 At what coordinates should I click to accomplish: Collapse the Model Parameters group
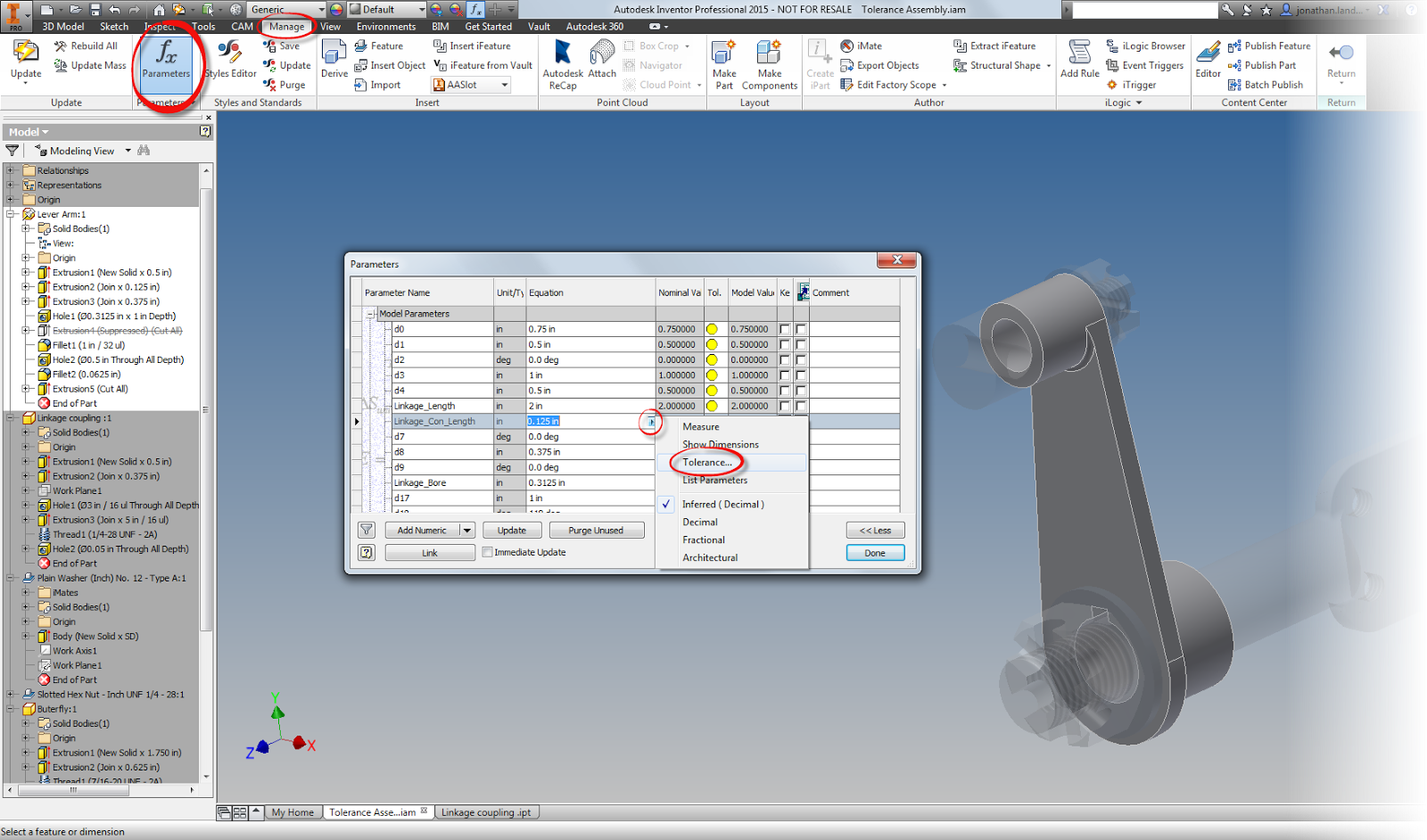coord(370,314)
